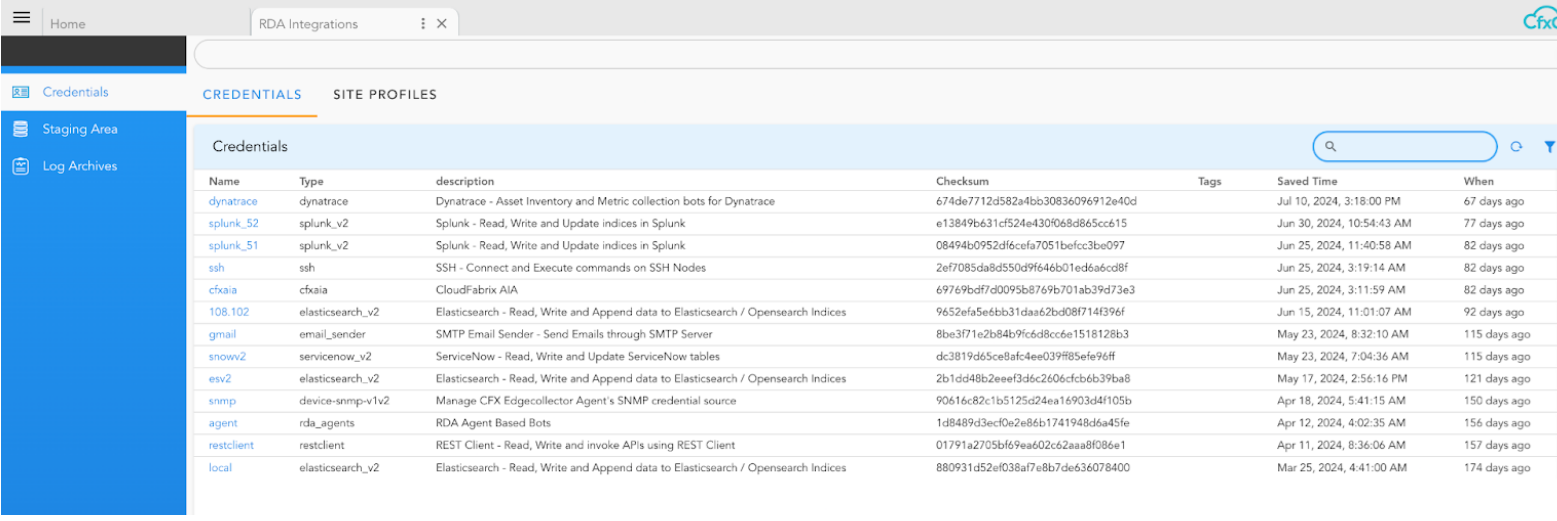Close the RDA Integrations tab
This screenshot has width=1557, height=521.
click(441, 24)
